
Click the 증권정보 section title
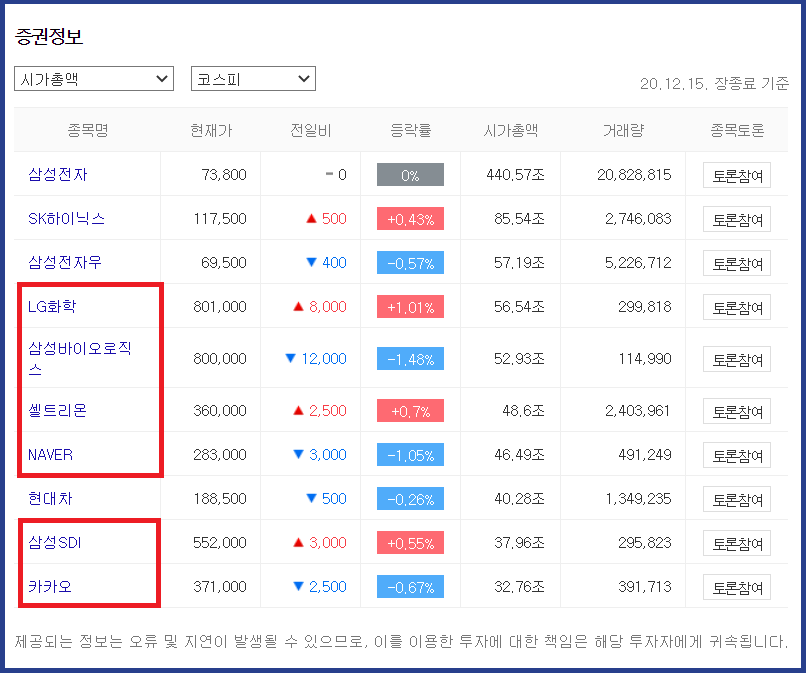pos(49,37)
